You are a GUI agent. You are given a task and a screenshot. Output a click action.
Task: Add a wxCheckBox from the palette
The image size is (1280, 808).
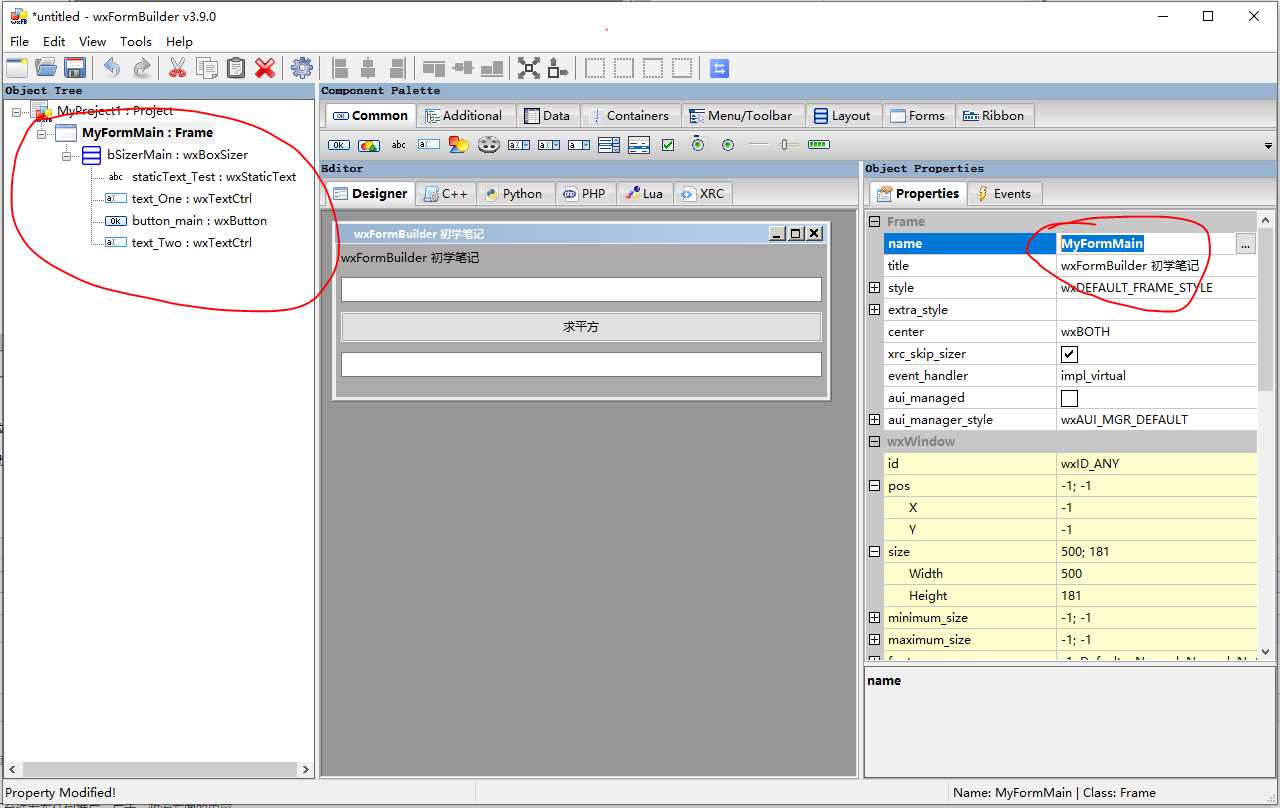[668, 145]
